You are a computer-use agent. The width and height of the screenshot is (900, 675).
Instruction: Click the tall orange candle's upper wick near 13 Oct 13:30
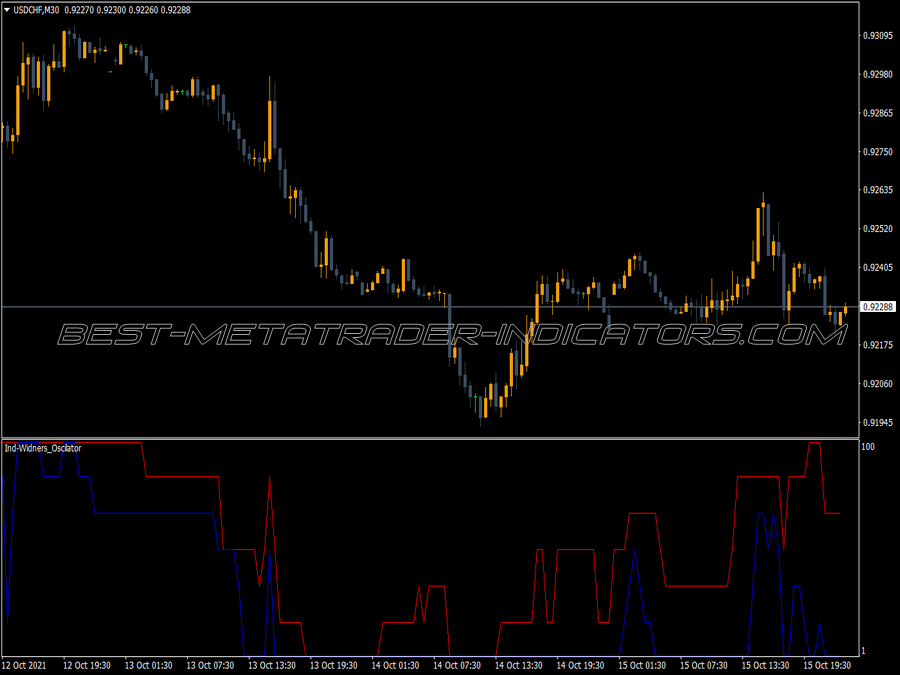point(269,88)
